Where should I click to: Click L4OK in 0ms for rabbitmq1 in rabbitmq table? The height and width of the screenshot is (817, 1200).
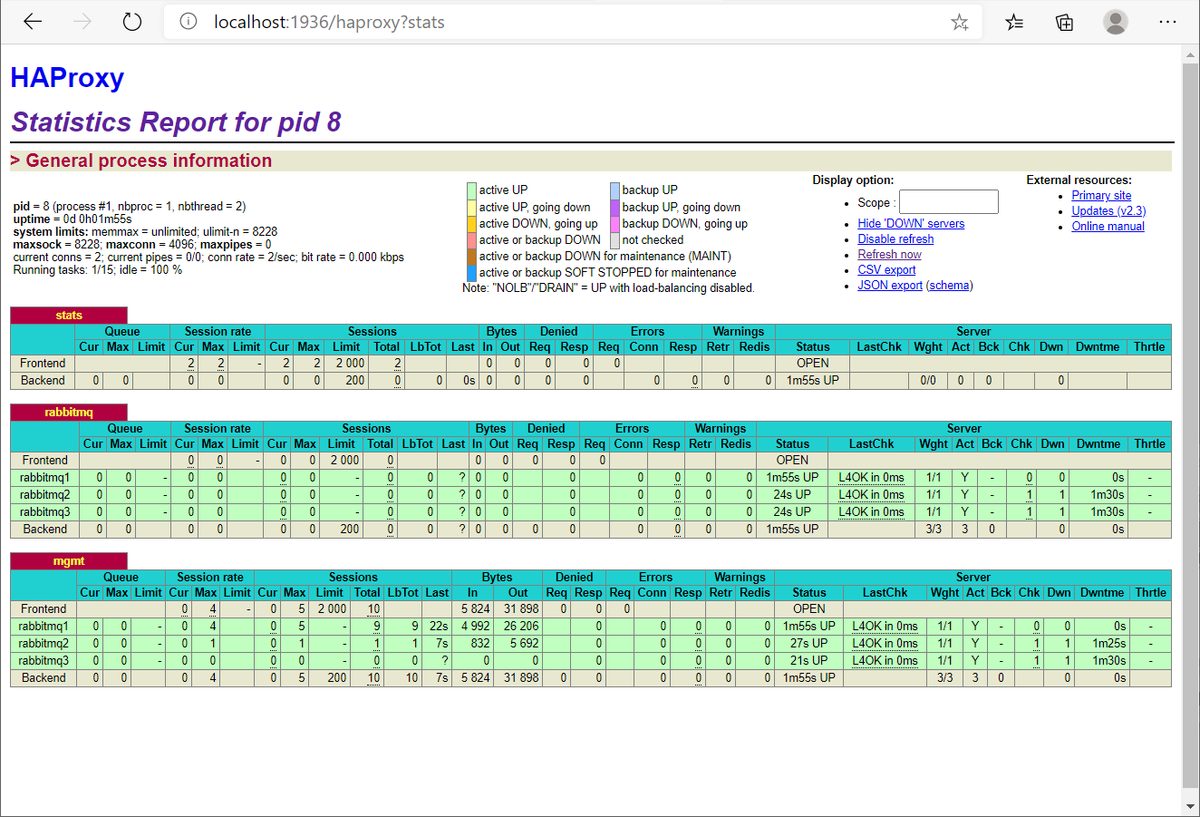click(x=871, y=478)
